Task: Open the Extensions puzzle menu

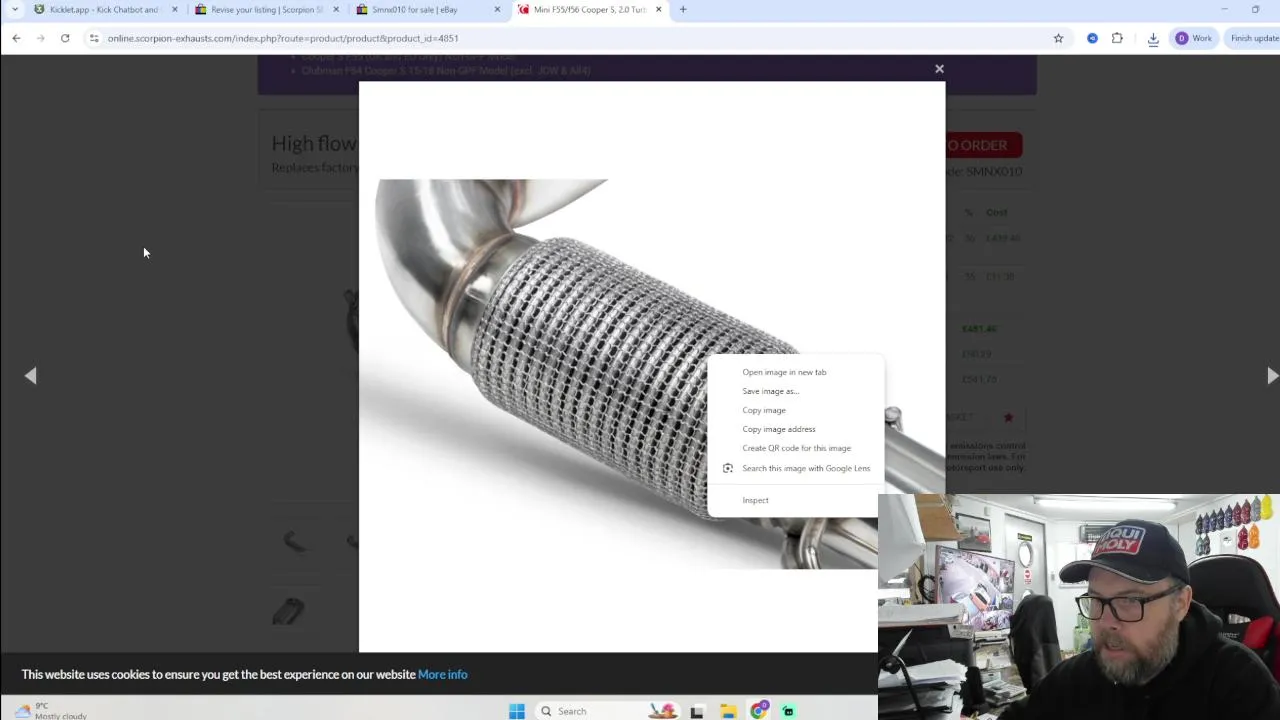Action: [1117, 38]
